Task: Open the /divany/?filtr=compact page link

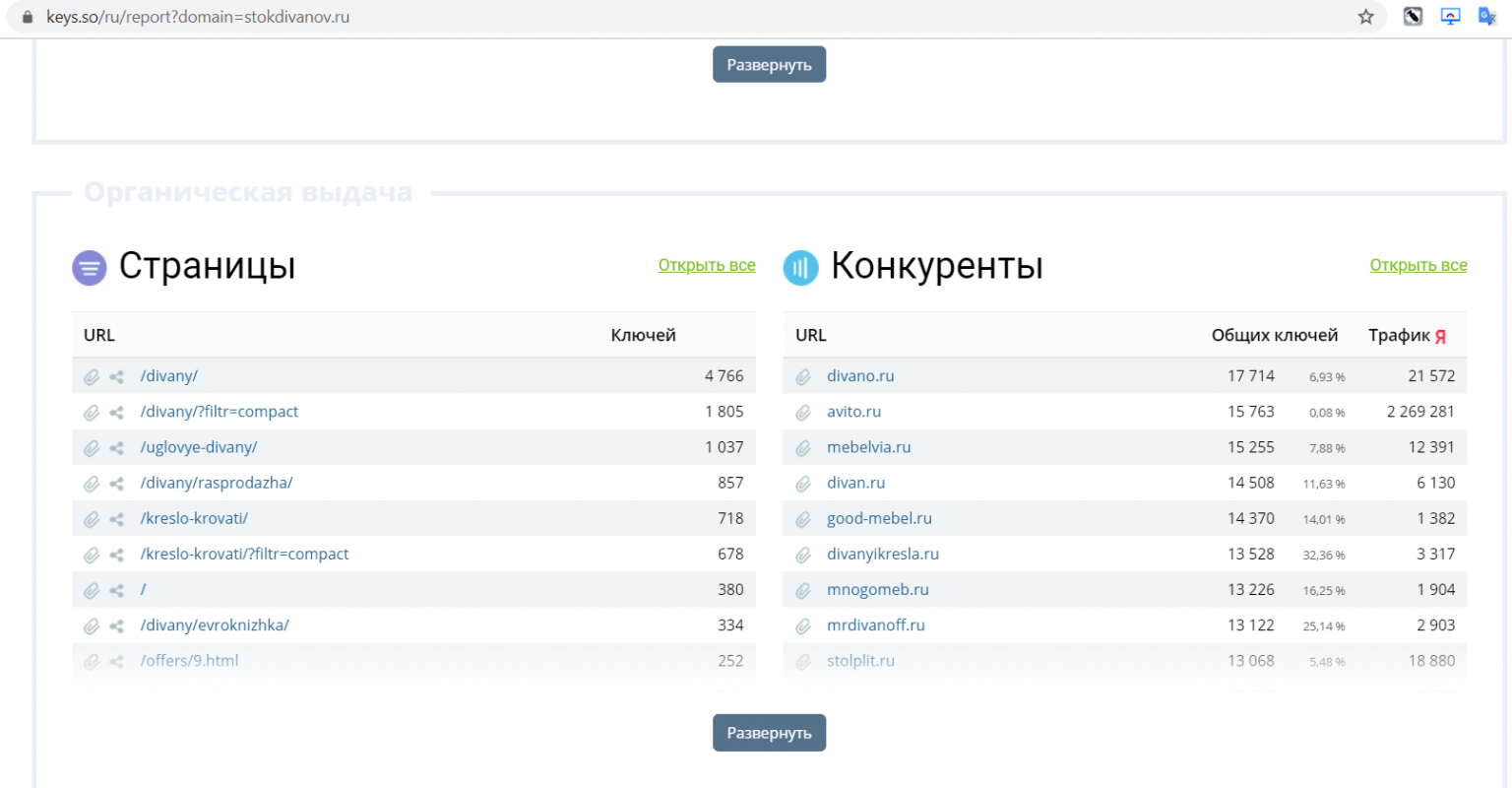Action: tap(219, 412)
